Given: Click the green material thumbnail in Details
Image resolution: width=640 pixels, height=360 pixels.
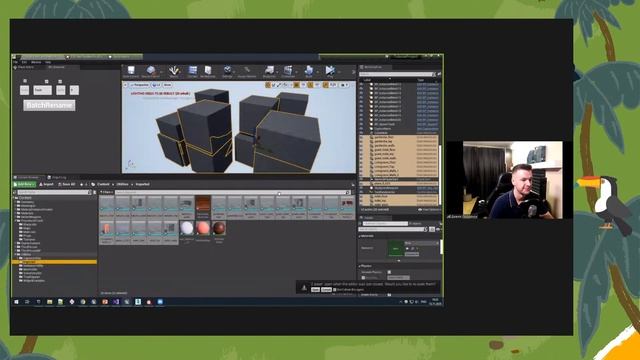Looking at the screenshot, I should (395, 248).
